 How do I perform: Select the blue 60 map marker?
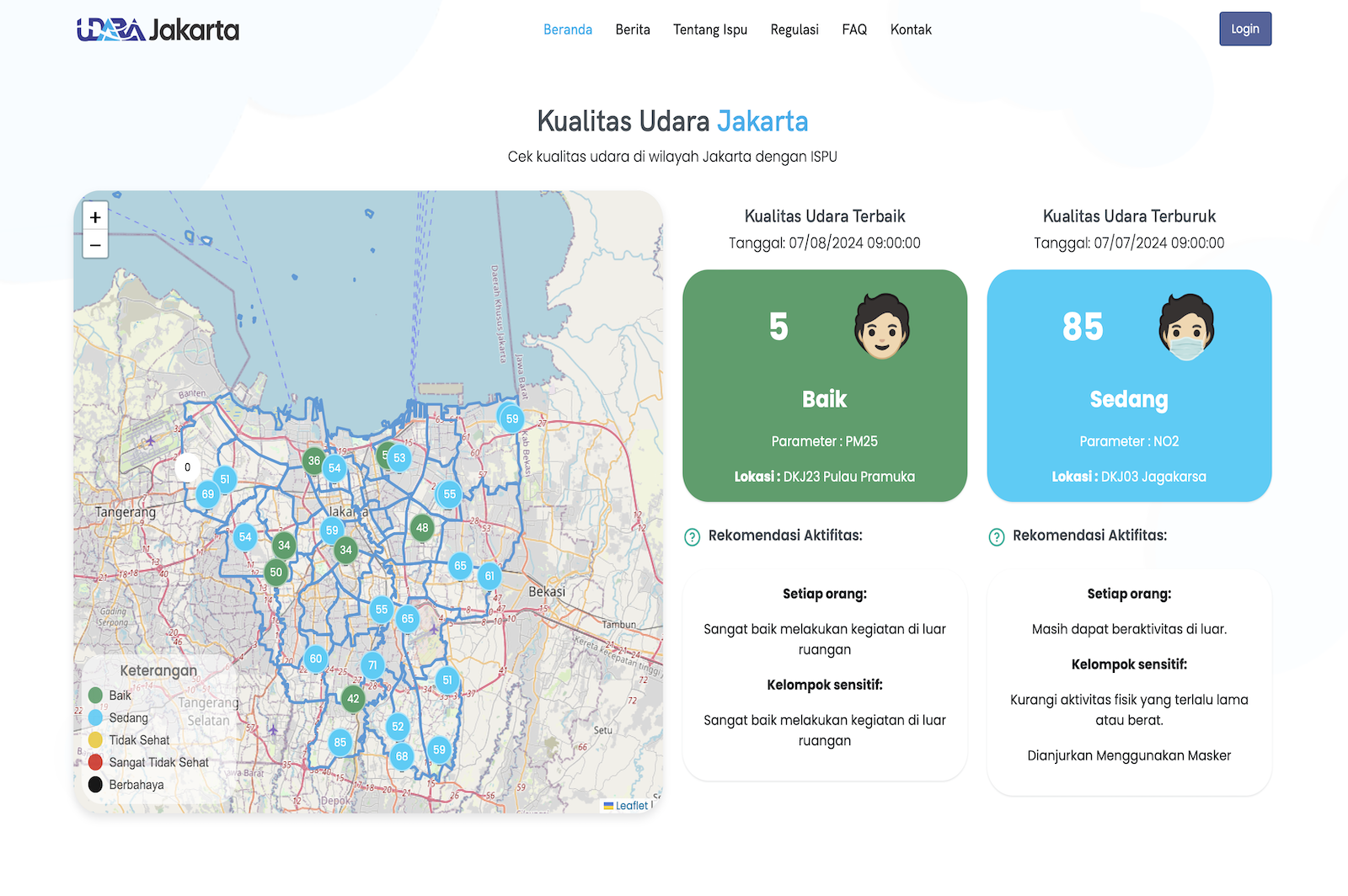315,659
